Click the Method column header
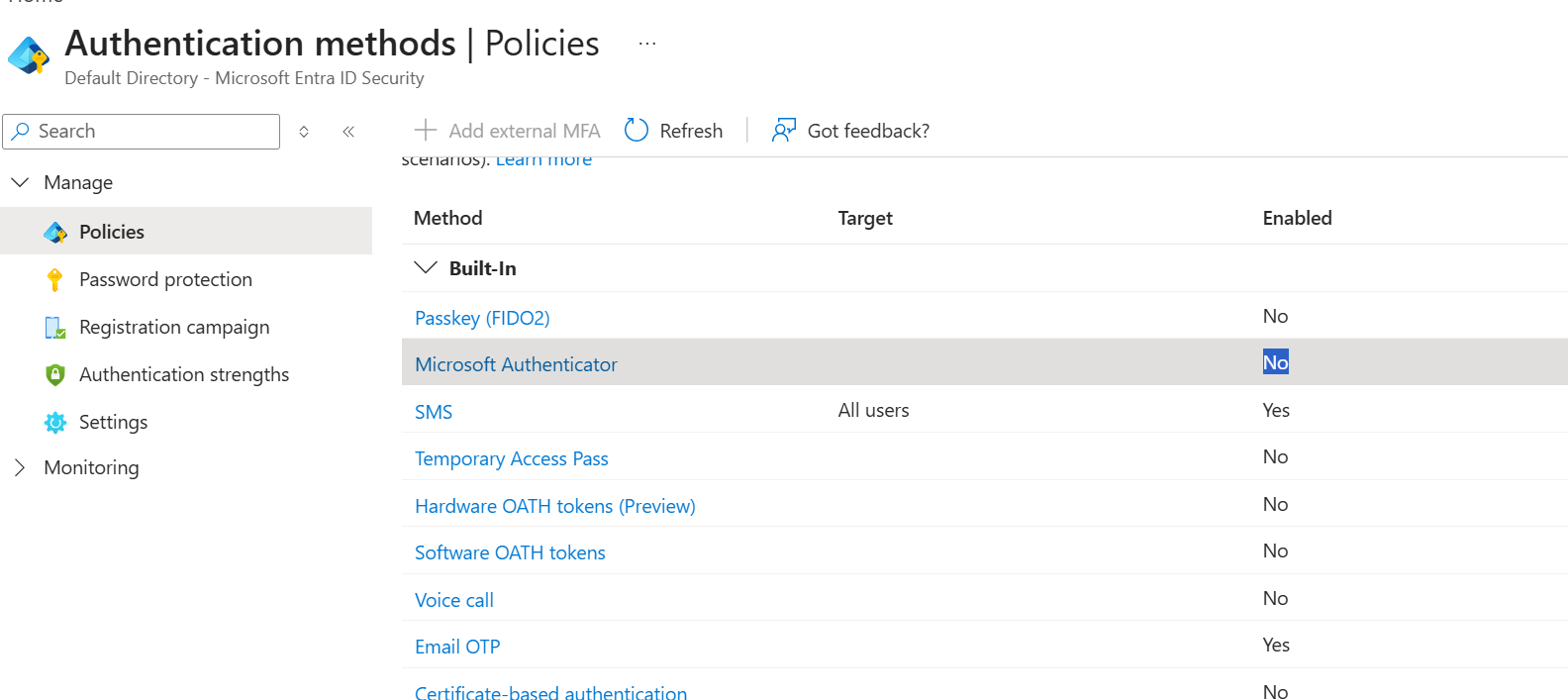The image size is (1568, 700). pos(447,218)
